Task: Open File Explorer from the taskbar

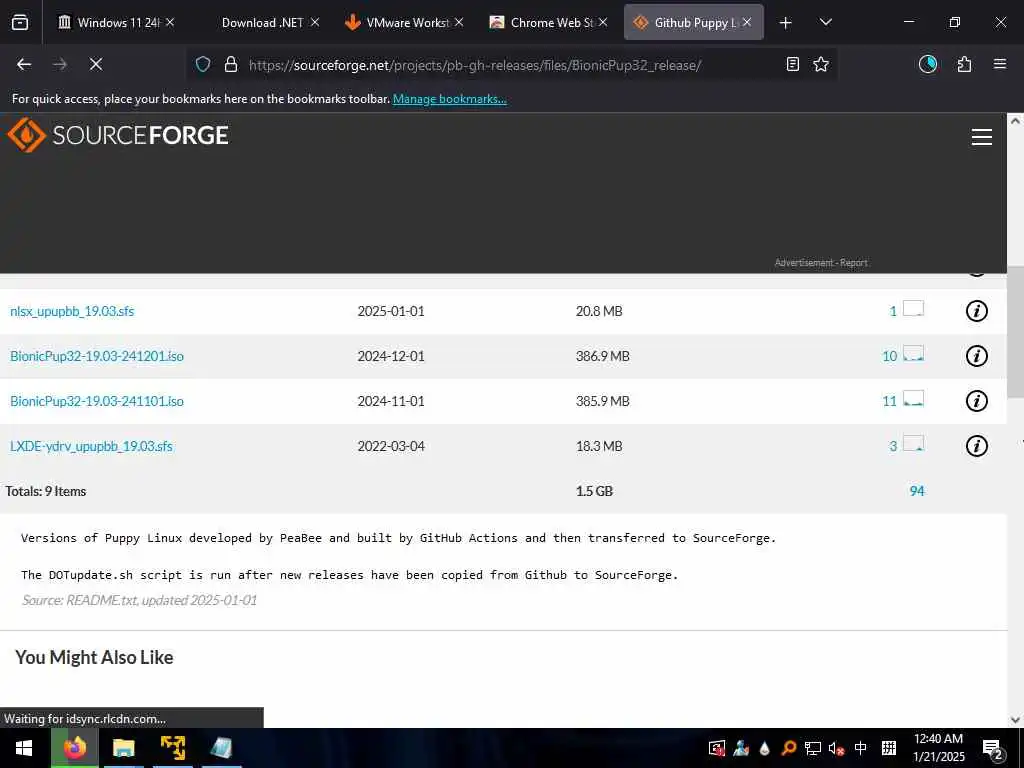Action: 123,748
